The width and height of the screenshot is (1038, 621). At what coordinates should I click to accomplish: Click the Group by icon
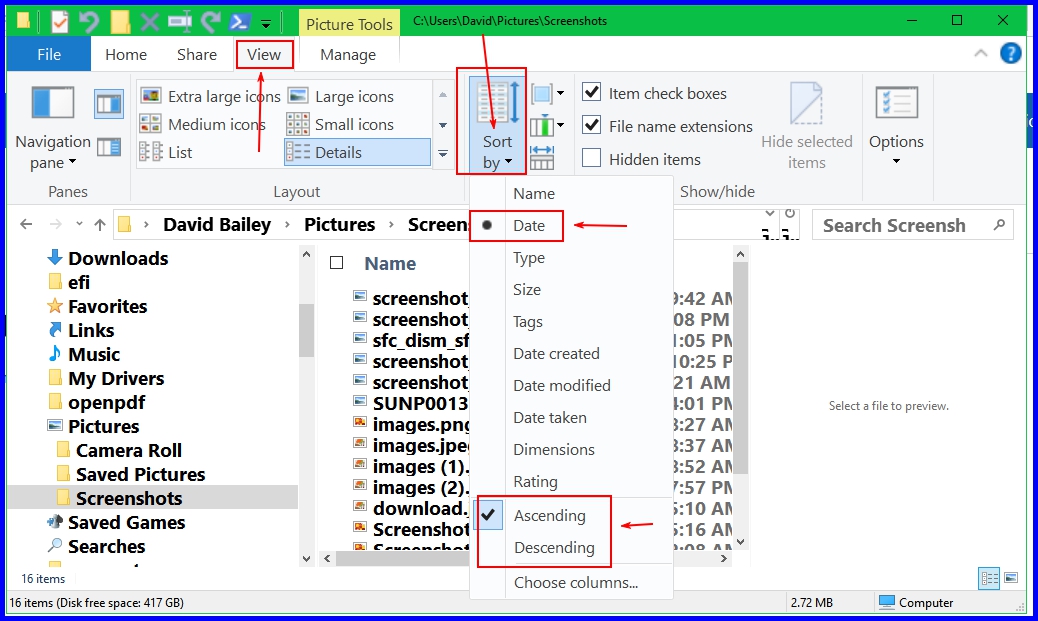point(542,94)
